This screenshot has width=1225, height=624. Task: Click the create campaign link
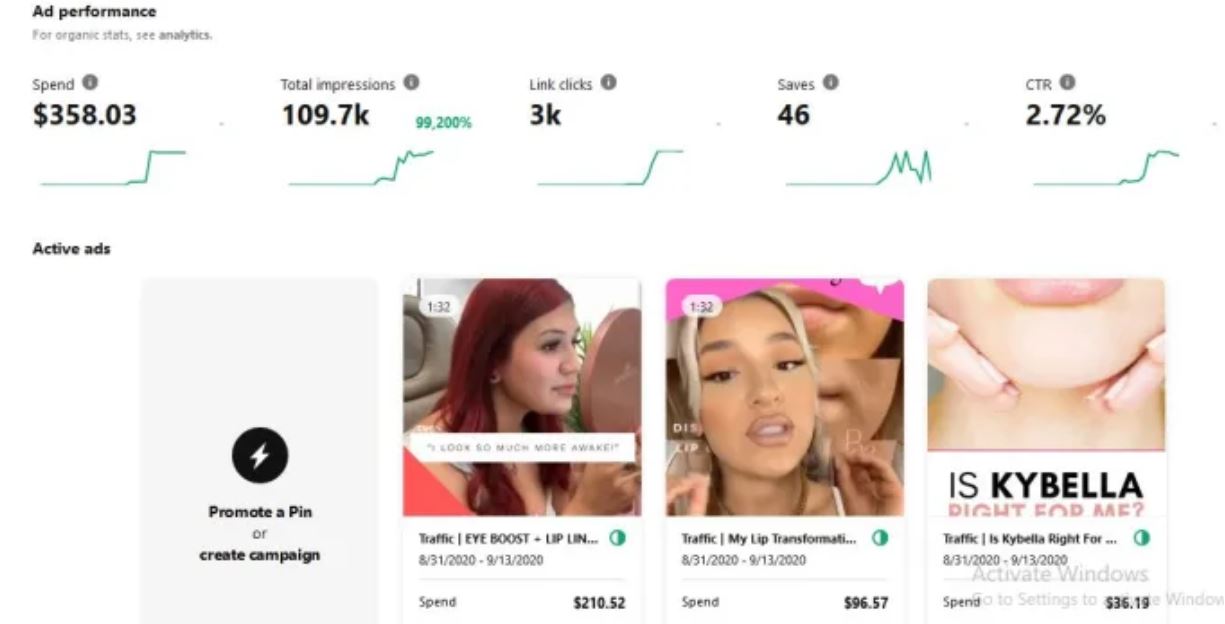click(x=260, y=554)
